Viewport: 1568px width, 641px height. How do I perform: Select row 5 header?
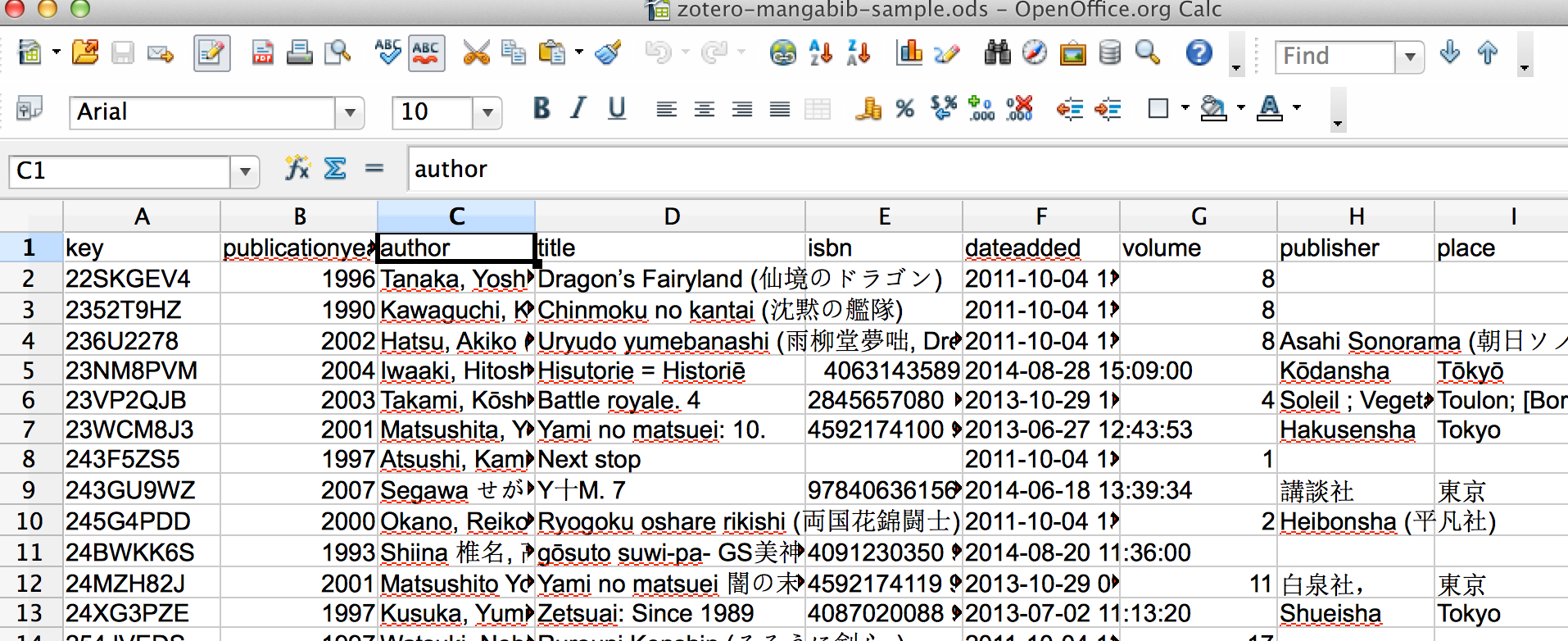29,371
